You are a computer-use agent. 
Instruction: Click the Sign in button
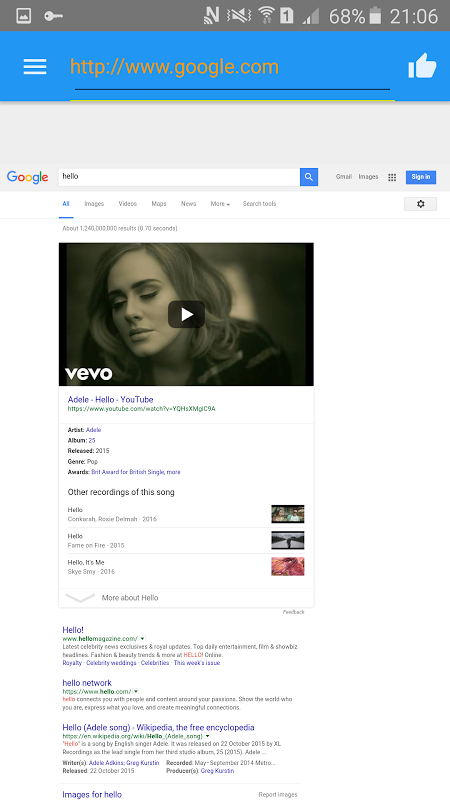pos(421,177)
